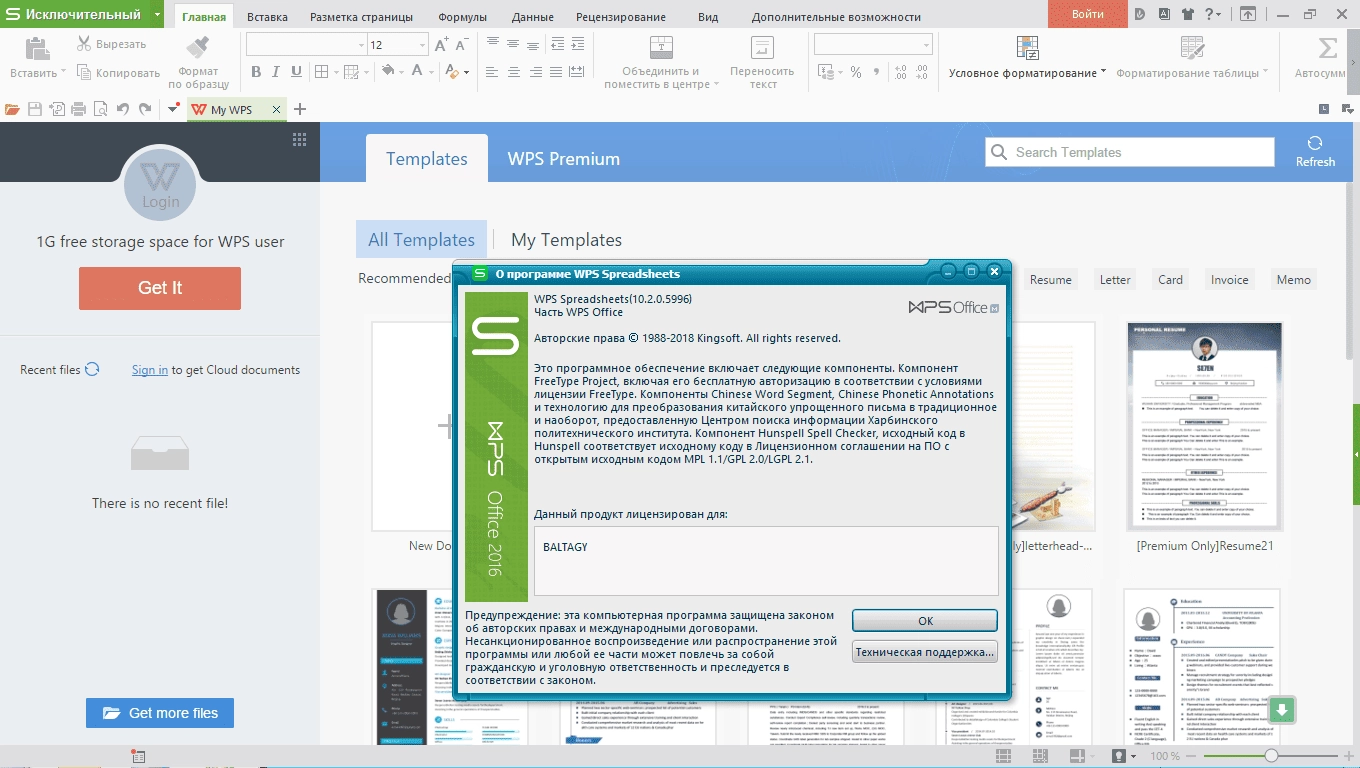Click the Техническая поддержка button
Viewport: 1360px width, 768px height.
point(925,652)
